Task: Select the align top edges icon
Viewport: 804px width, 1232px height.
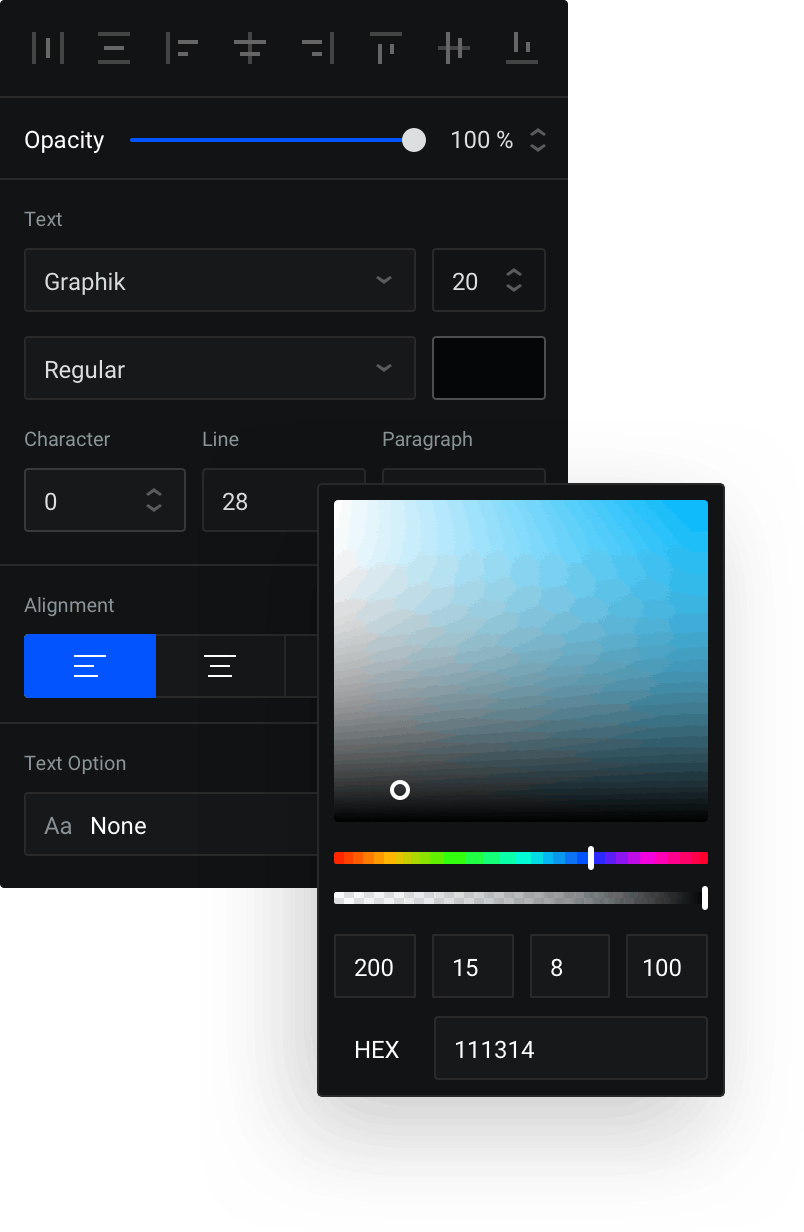Action: click(386, 48)
